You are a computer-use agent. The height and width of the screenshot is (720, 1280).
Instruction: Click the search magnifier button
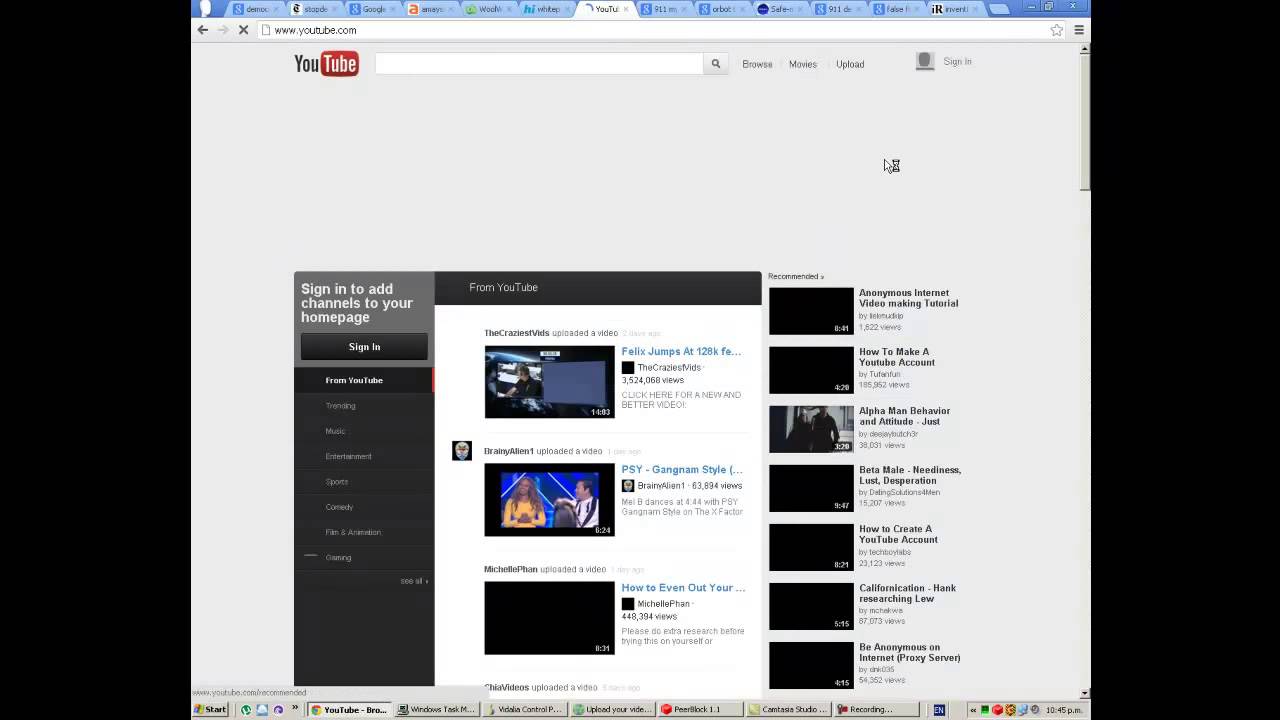tap(716, 64)
